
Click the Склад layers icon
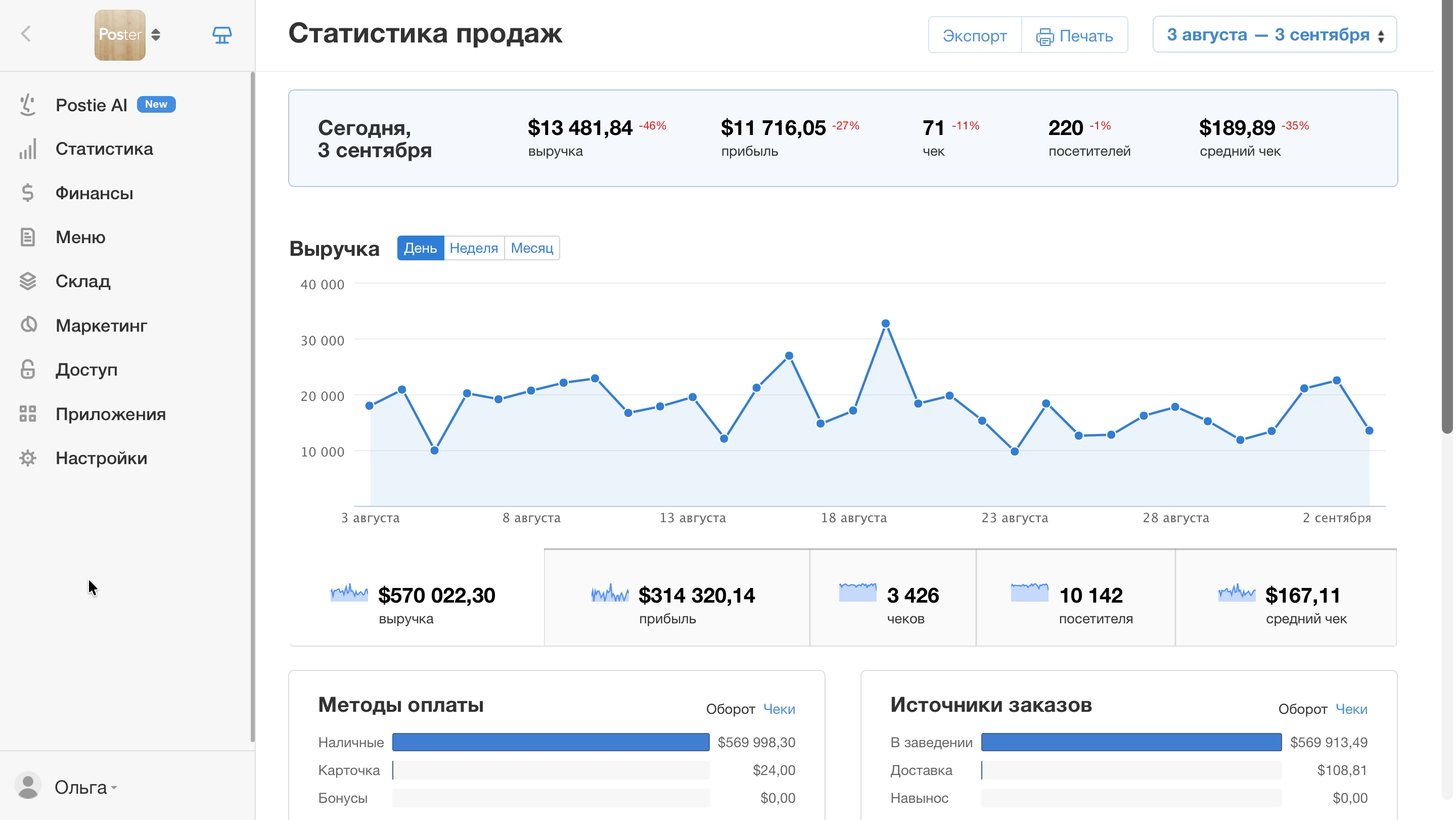[x=28, y=282]
